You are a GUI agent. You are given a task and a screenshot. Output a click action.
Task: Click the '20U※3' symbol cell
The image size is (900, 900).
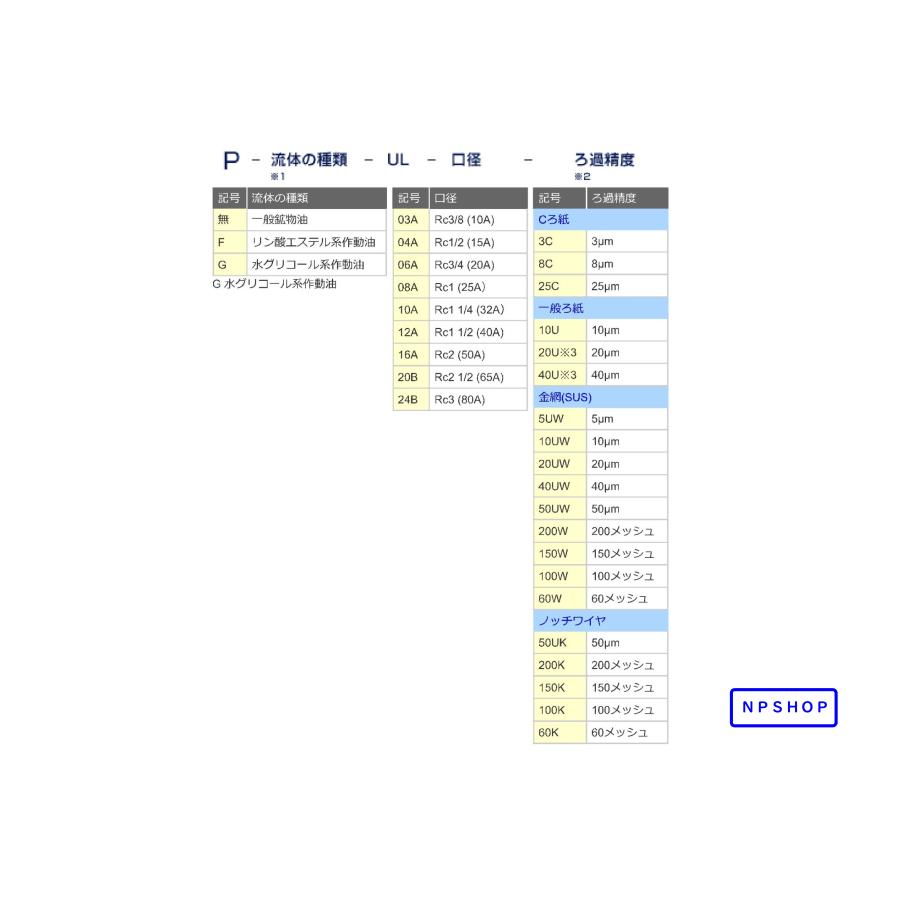560,352
